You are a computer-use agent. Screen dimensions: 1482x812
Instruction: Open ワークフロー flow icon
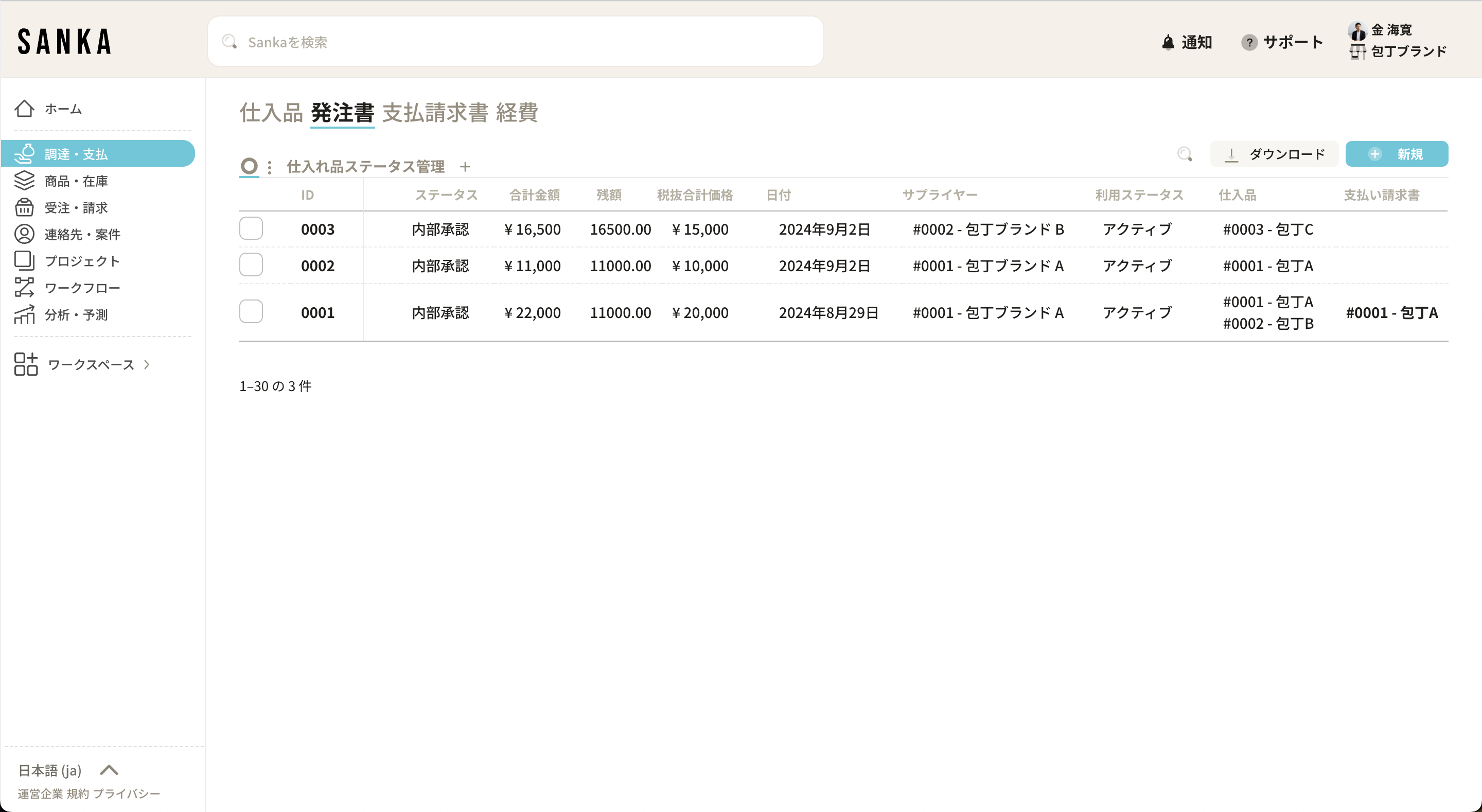point(24,288)
